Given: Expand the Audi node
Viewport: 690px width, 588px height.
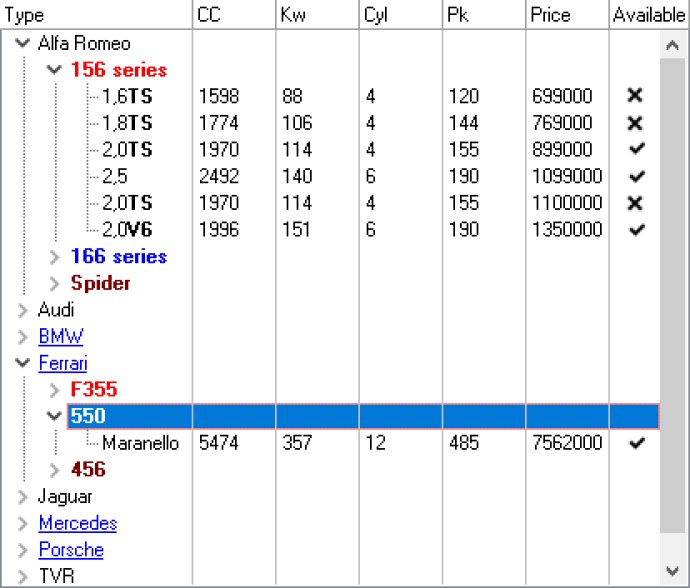Looking at the screenshot, I should pos(22,310).
